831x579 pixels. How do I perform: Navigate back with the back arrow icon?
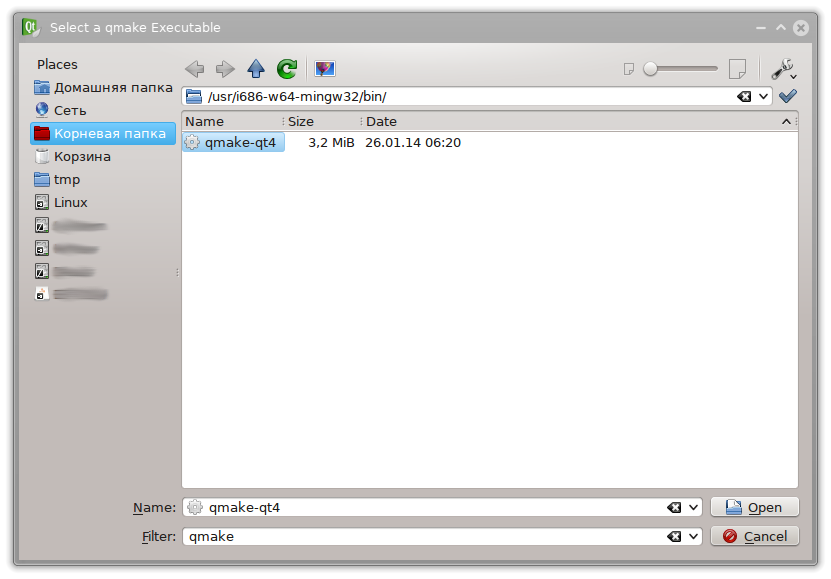click(x=196, y=68)
